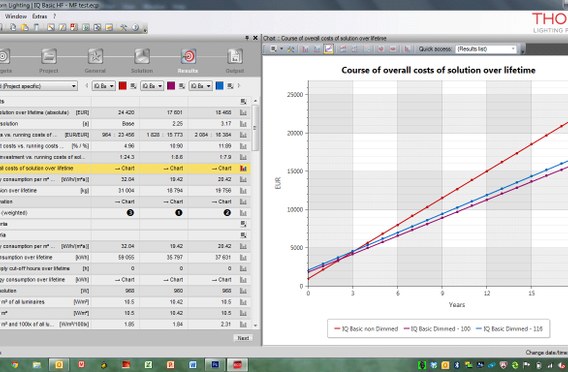Screen dimensions: 568x372
Task: Open the Window menu
Action: 16,16
